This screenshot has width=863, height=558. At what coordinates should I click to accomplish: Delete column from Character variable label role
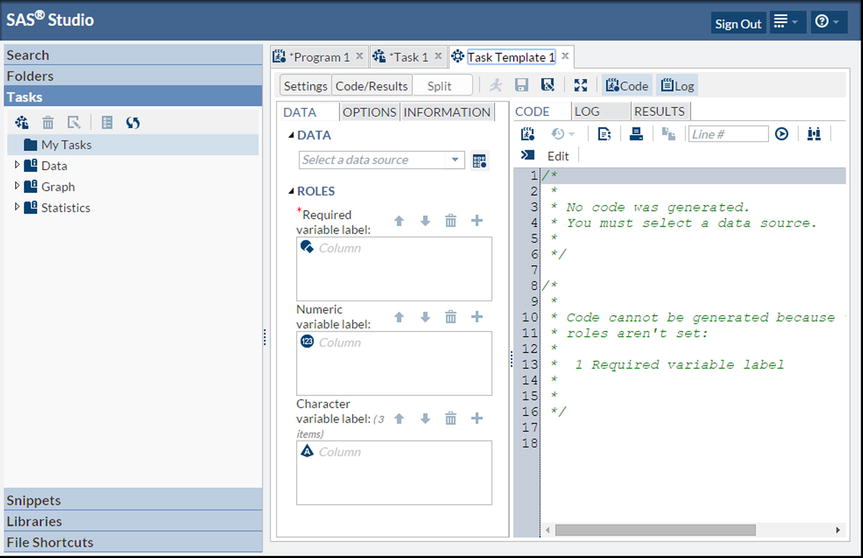tap(451, 418)
